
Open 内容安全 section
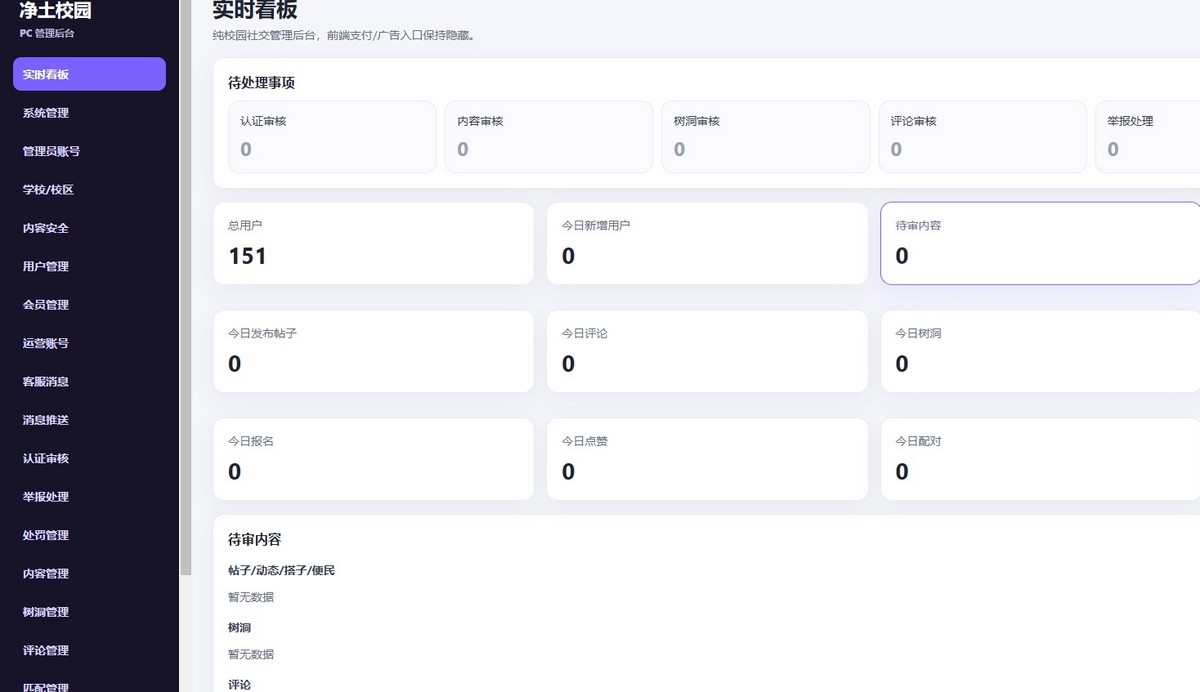coord(89,228)
